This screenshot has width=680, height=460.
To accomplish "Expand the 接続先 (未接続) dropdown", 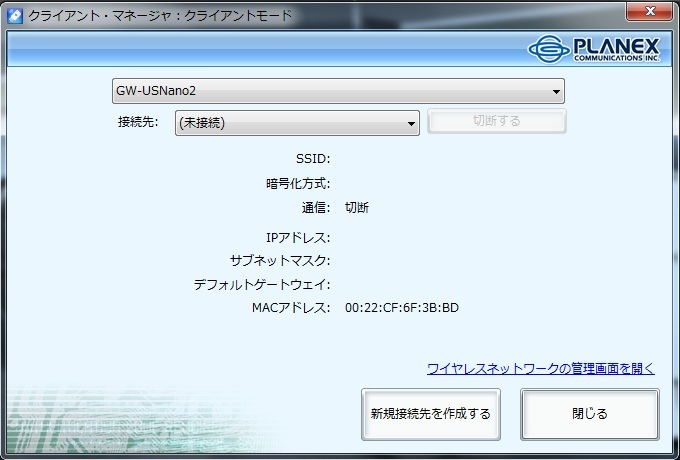I will click(x=298, y=123).
